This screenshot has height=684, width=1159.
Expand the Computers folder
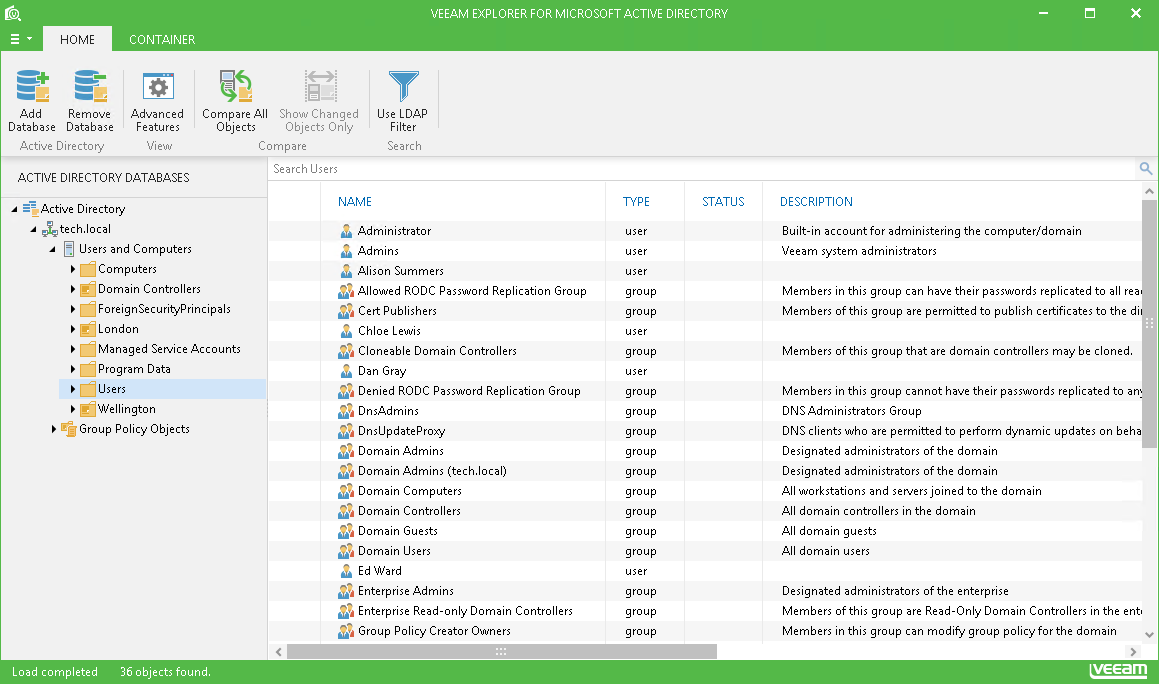click(x=72, y=269)
